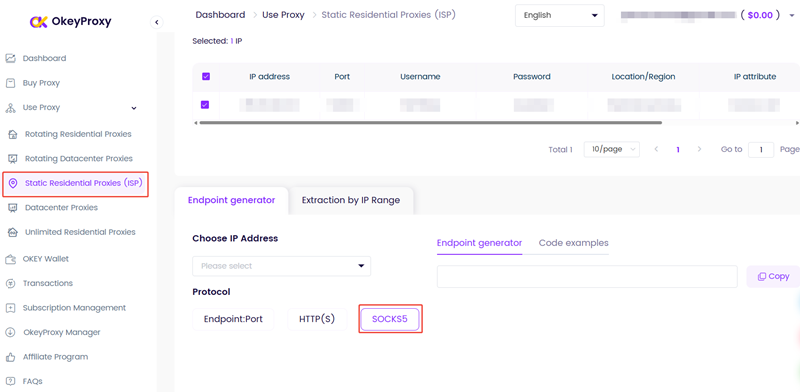
Task: Select Datacenter Proxies menu item
Action: tap(61, 208)
